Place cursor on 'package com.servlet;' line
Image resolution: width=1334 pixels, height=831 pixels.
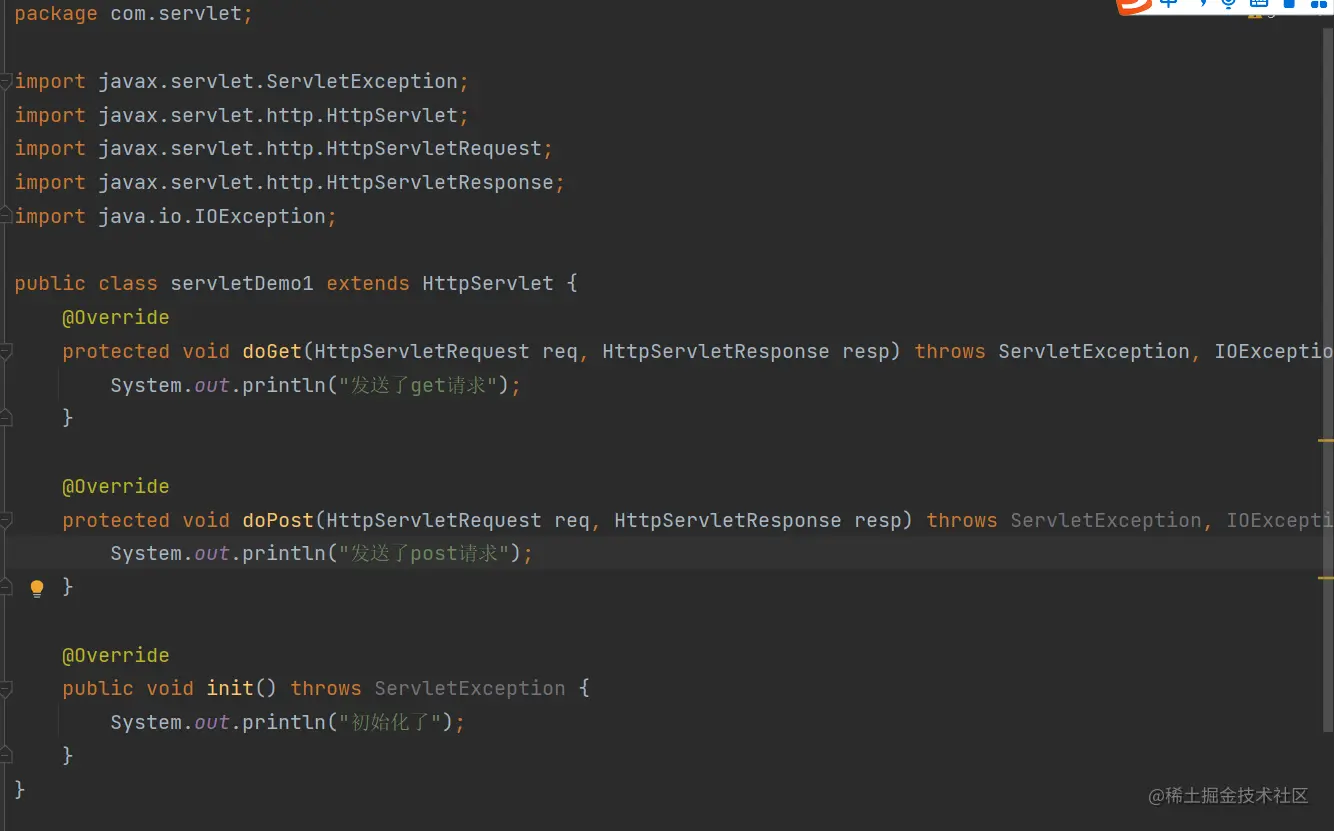[134, 14]
